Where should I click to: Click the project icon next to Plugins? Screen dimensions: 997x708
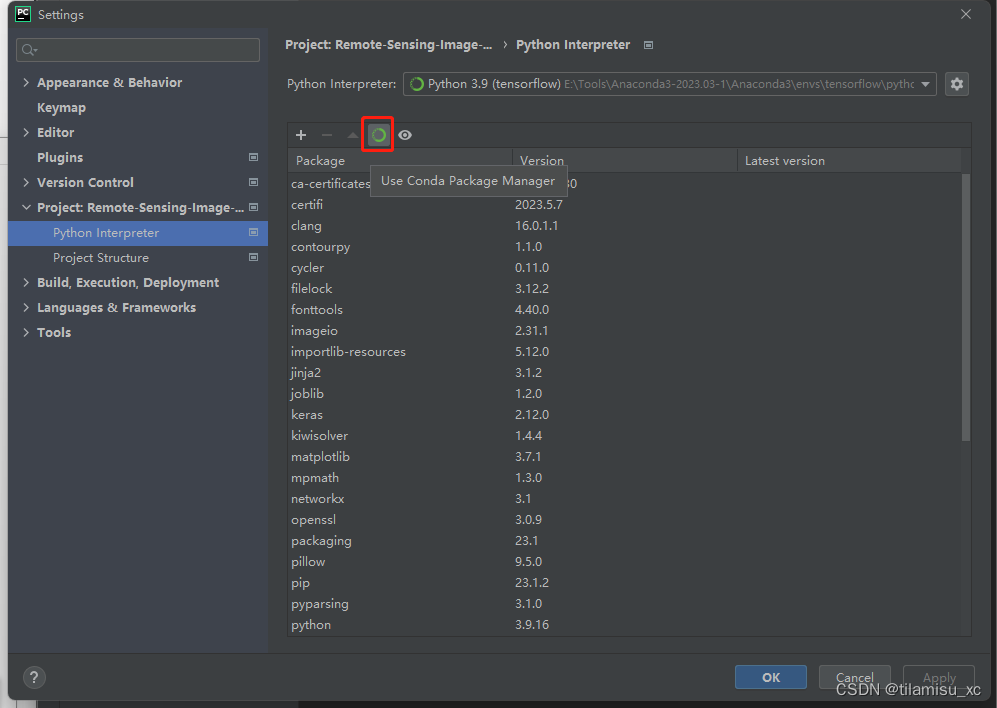[x=254, y=157]
